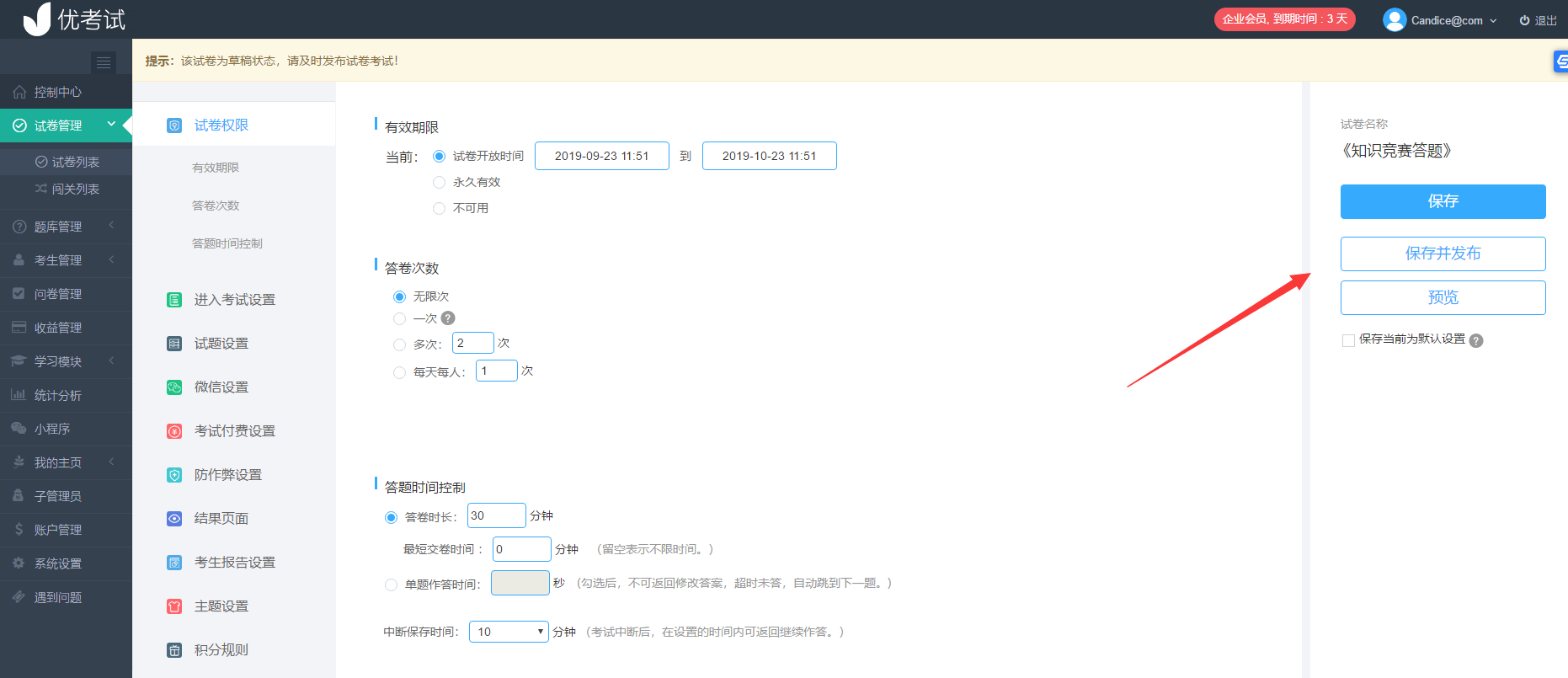The width and height of the screenshot is (1568, 678).
Task: Jump to 有效期限 section
Action: click(216, 168)
